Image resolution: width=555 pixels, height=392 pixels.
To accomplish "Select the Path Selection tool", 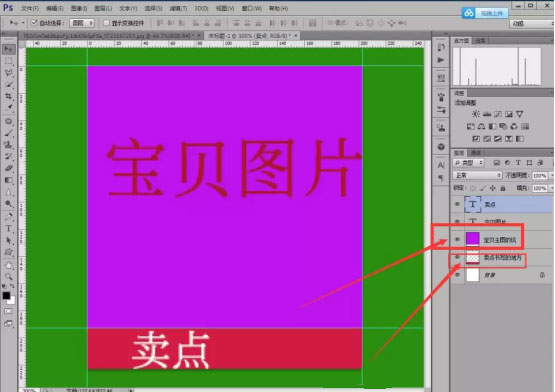I will click(x=8, y=241).
